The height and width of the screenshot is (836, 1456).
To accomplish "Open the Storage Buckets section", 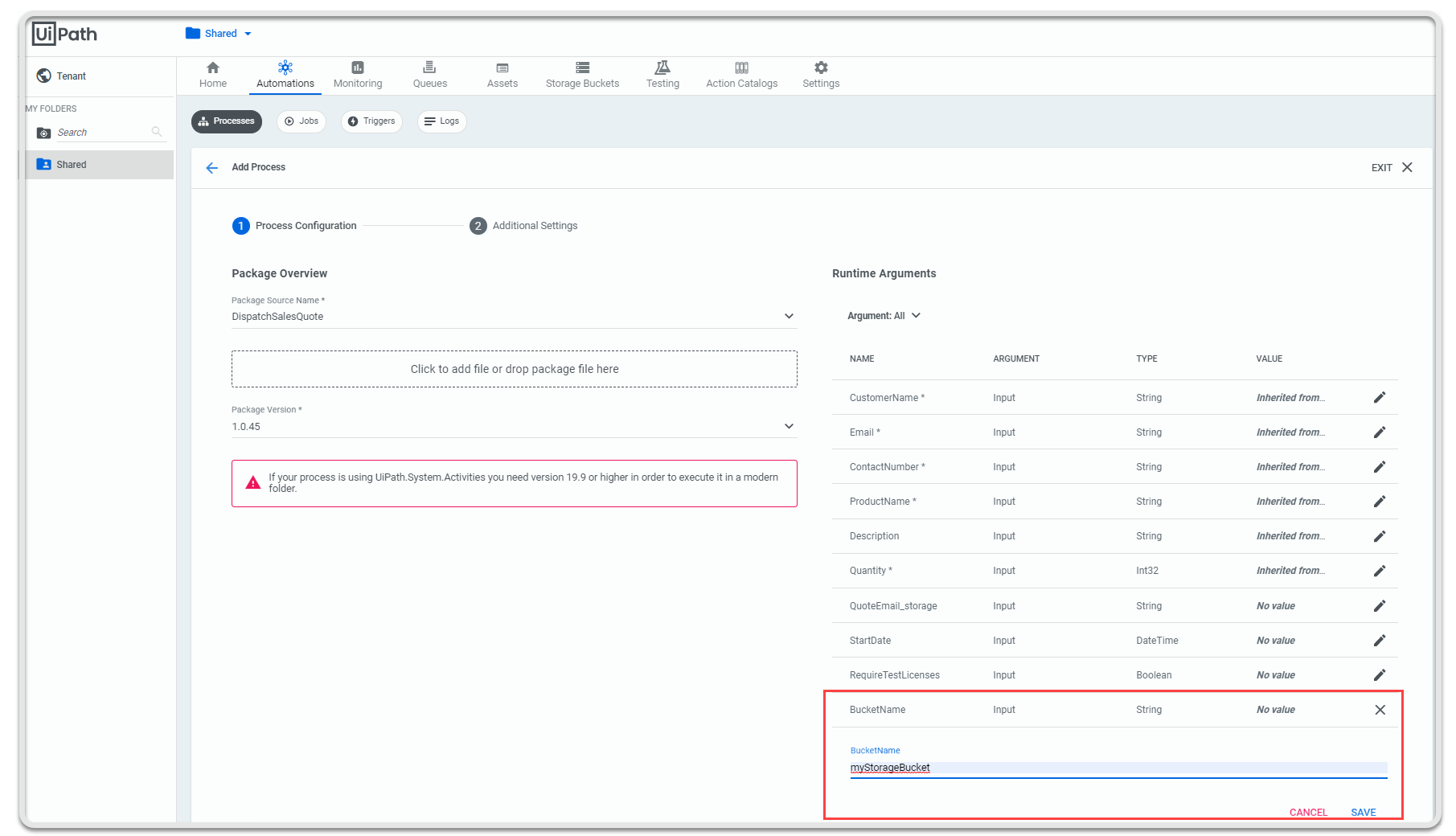I will (x=582, y=75).
